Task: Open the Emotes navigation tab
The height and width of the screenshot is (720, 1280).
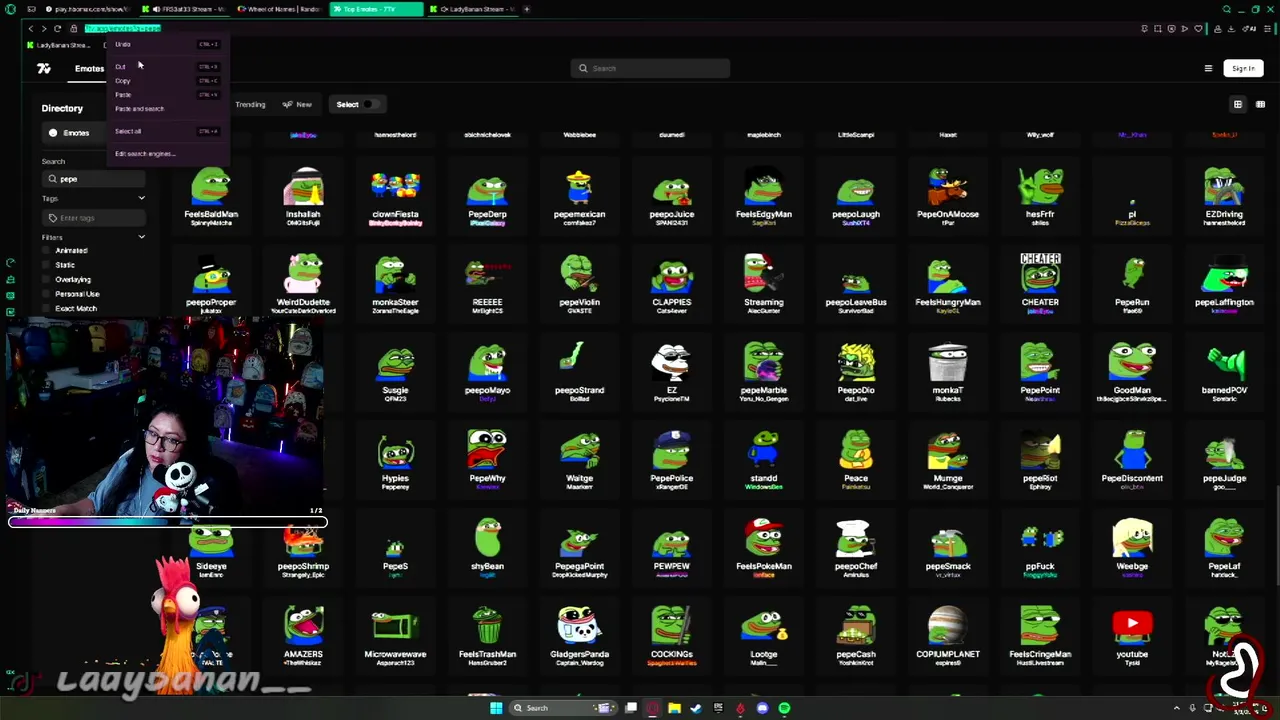Action: [x=89, y=69]
